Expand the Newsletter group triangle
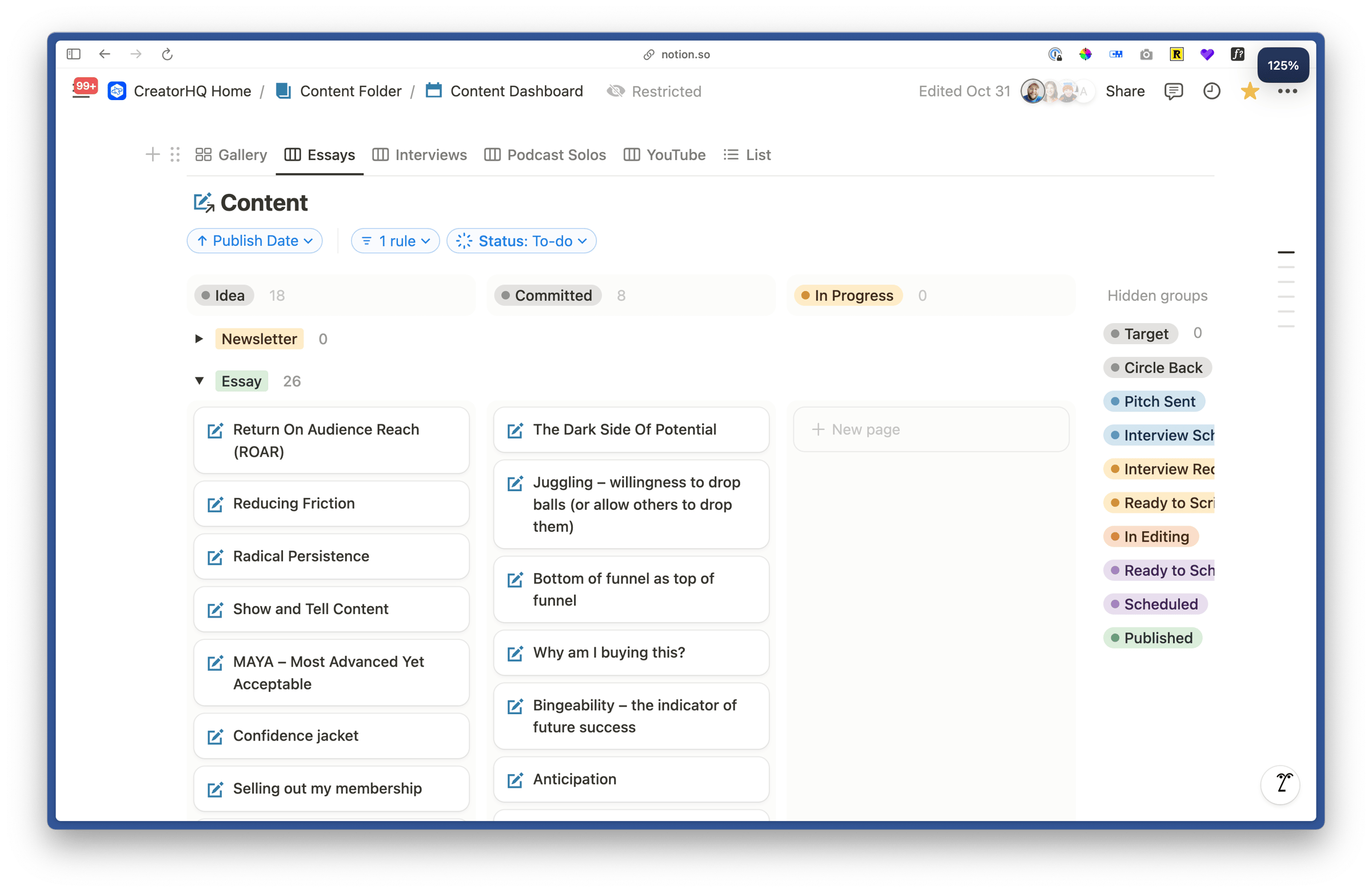 (x=199, y=339)
